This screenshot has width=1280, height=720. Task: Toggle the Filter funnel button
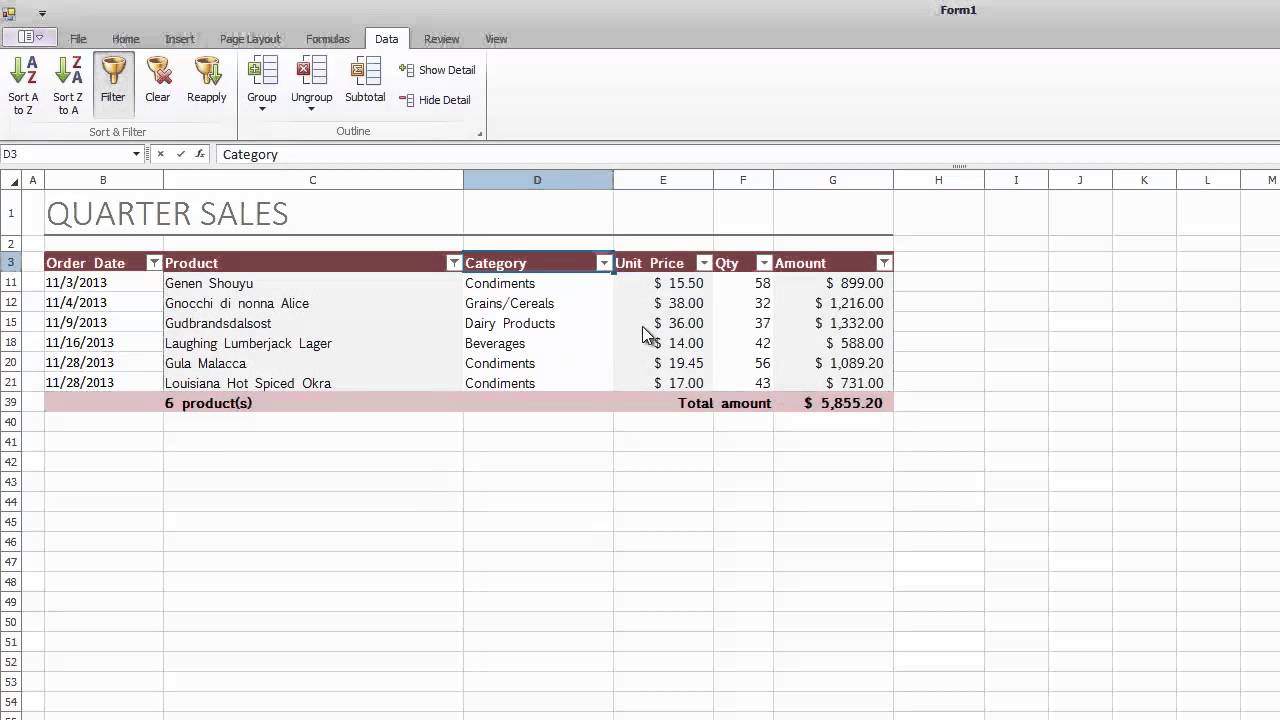click(113, 86)
